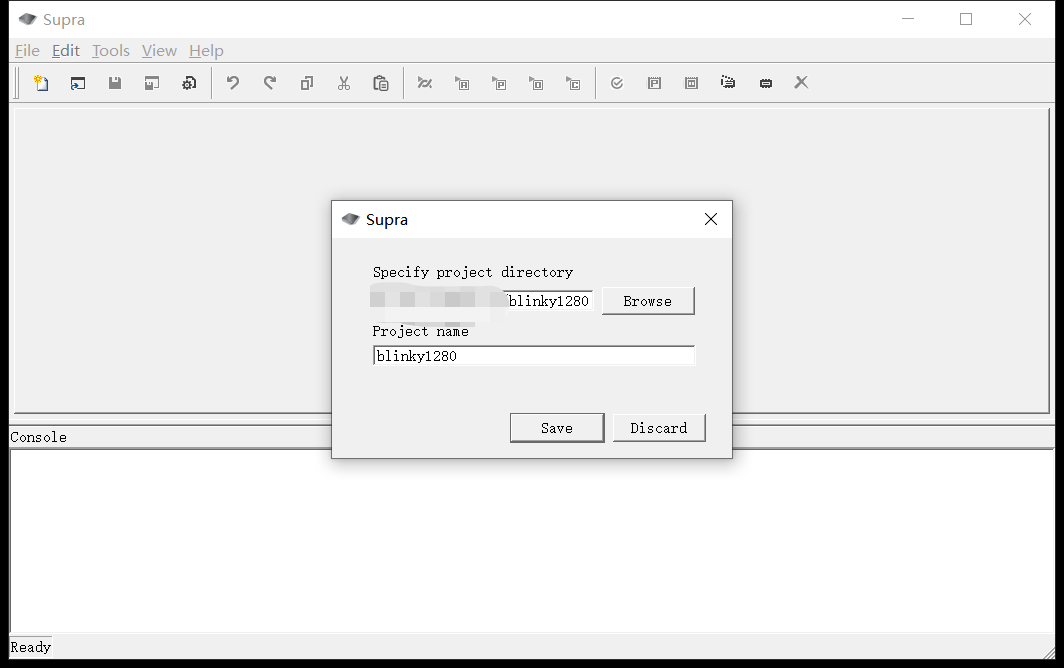Screen dimensions: 1064x668
Task: Open the gear settings toolbar icon
Action: pos(189,83)
